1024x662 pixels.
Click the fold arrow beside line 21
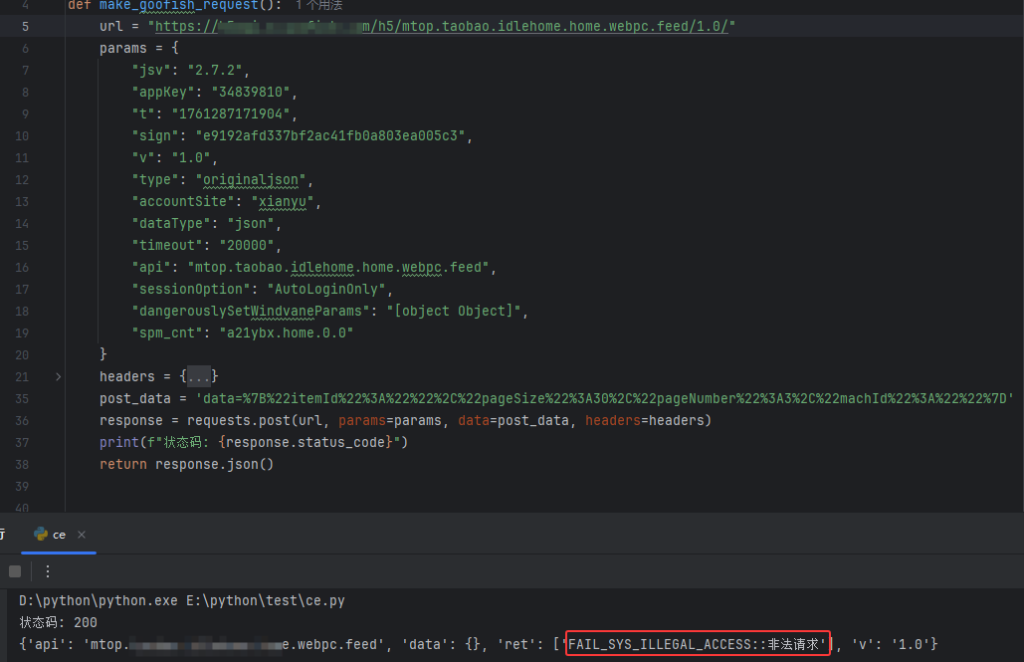pyautogui.click(x=57, y=376)
